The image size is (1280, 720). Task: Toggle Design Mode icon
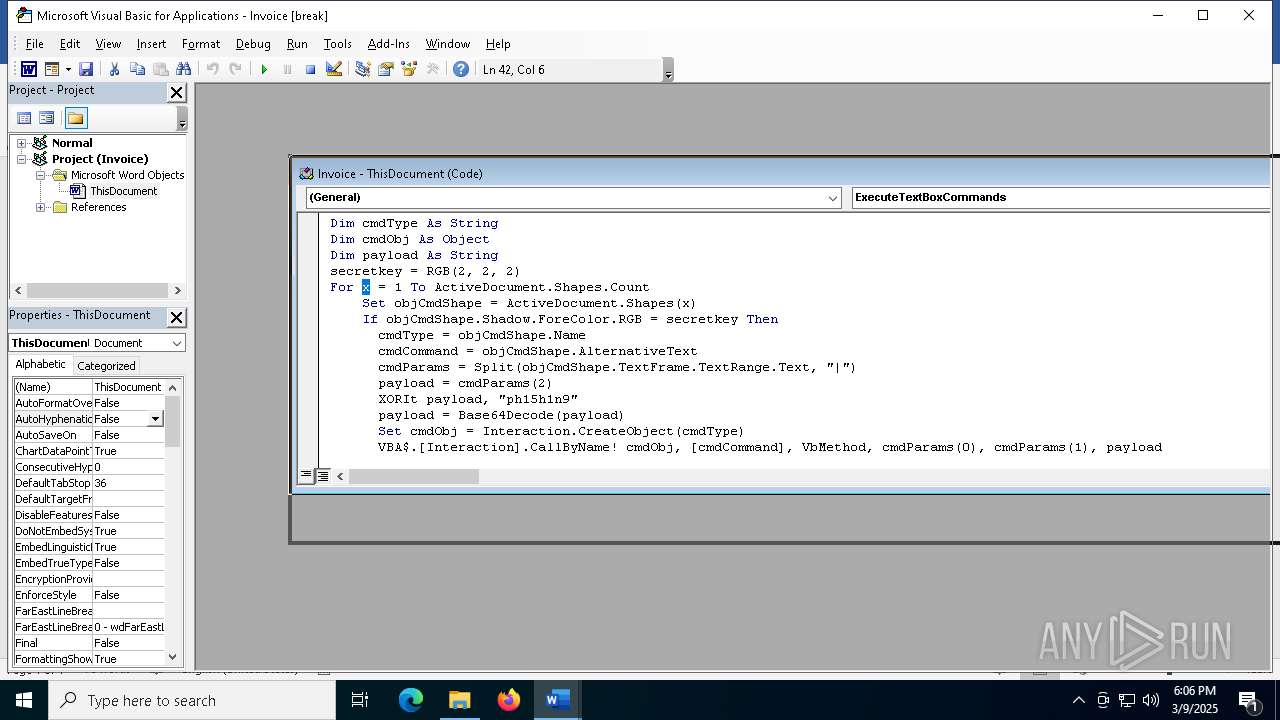[334, 69]
